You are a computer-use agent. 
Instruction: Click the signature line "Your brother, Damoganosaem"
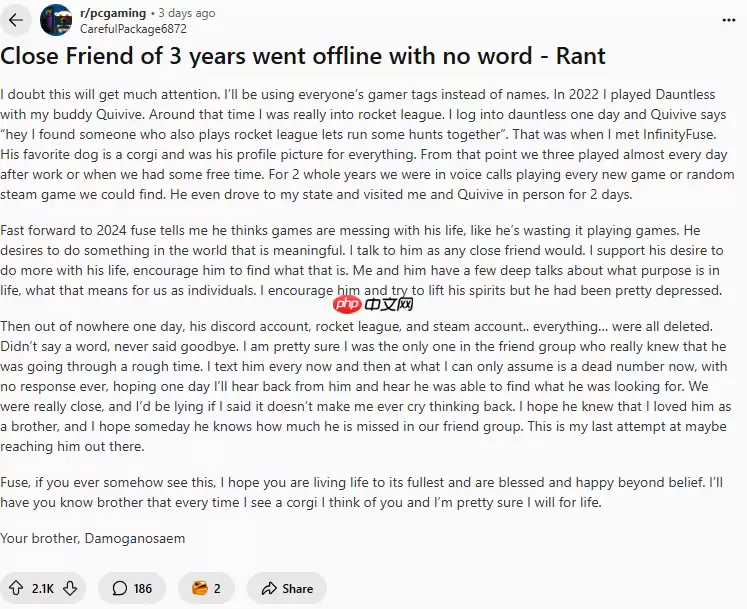(x=92, y=538)
